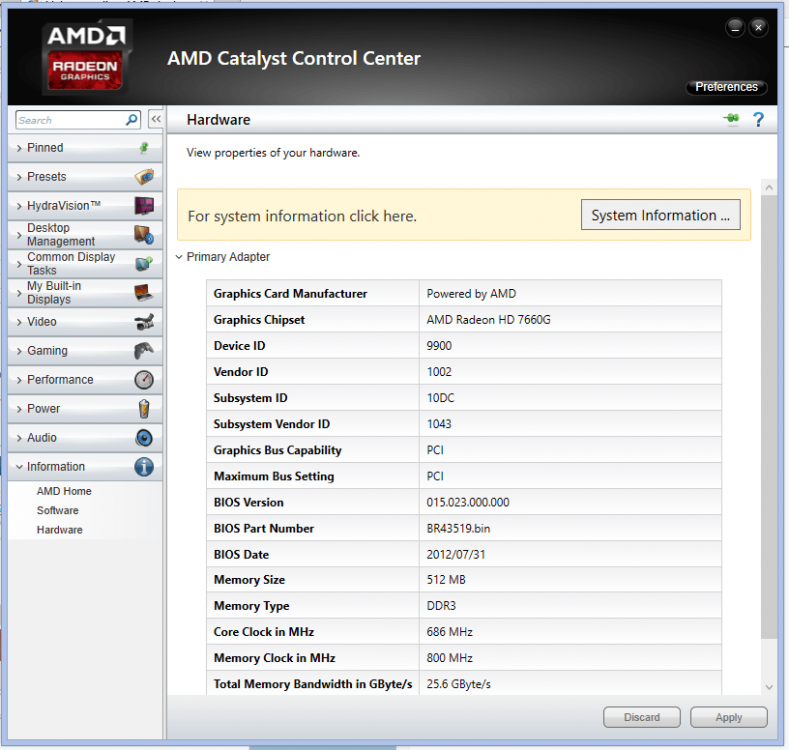The width and height of the screenshot is (789, 750).
Task: Click the System Information button
Action: click(x=660, y=215)
